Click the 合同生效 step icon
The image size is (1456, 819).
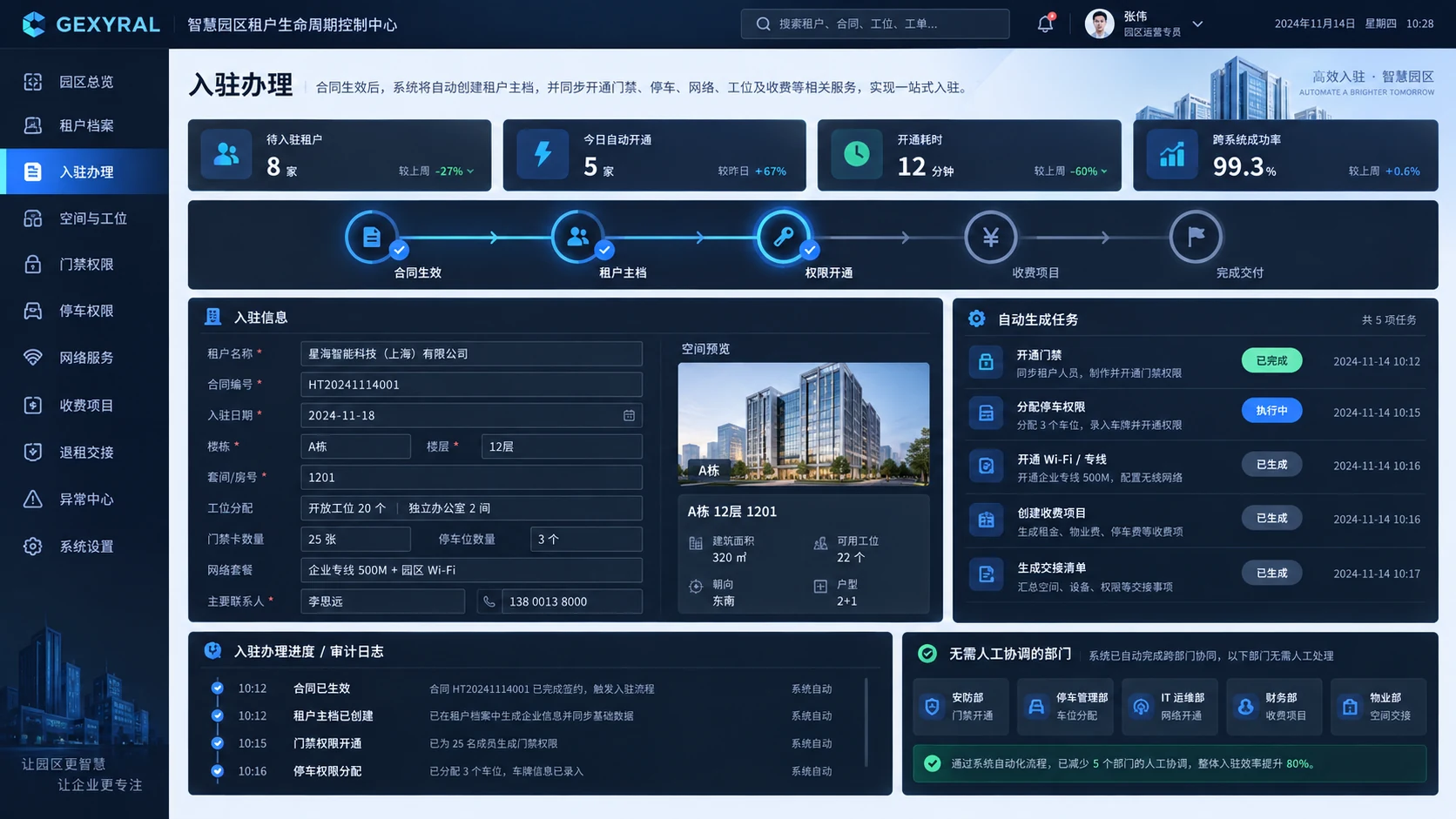point(372,236)
